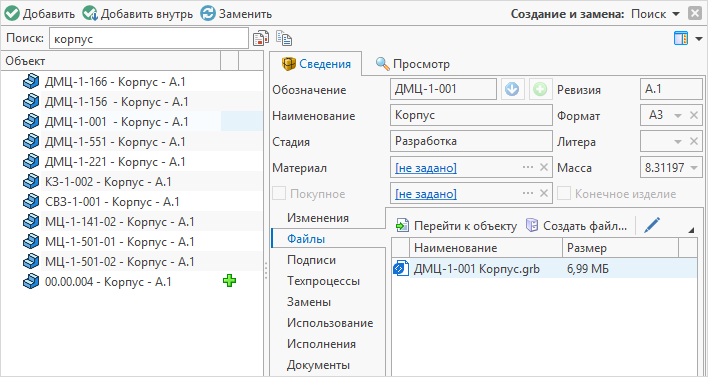Image resolution: width=708 pixels, height=377 pixels.
Task: Click Перейти к объекту button
Action: point(456,225)
